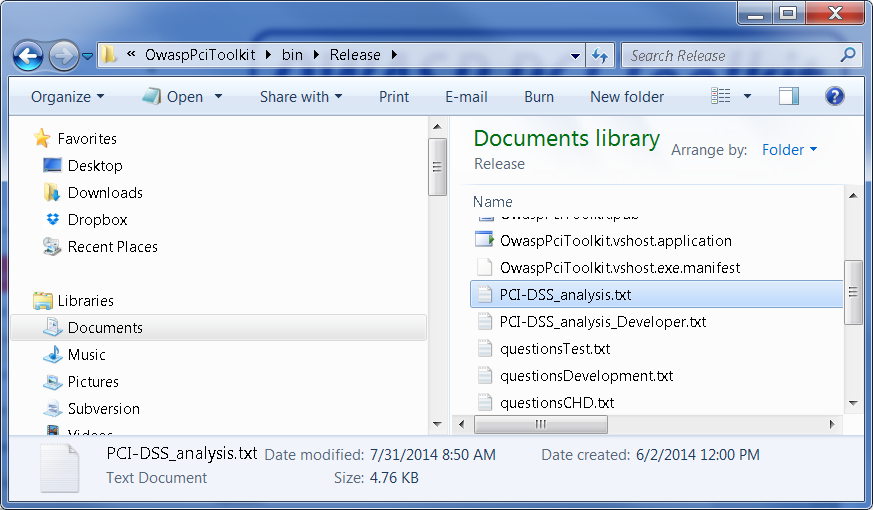Click the Back navigation arrow button

tap(28, 55)
